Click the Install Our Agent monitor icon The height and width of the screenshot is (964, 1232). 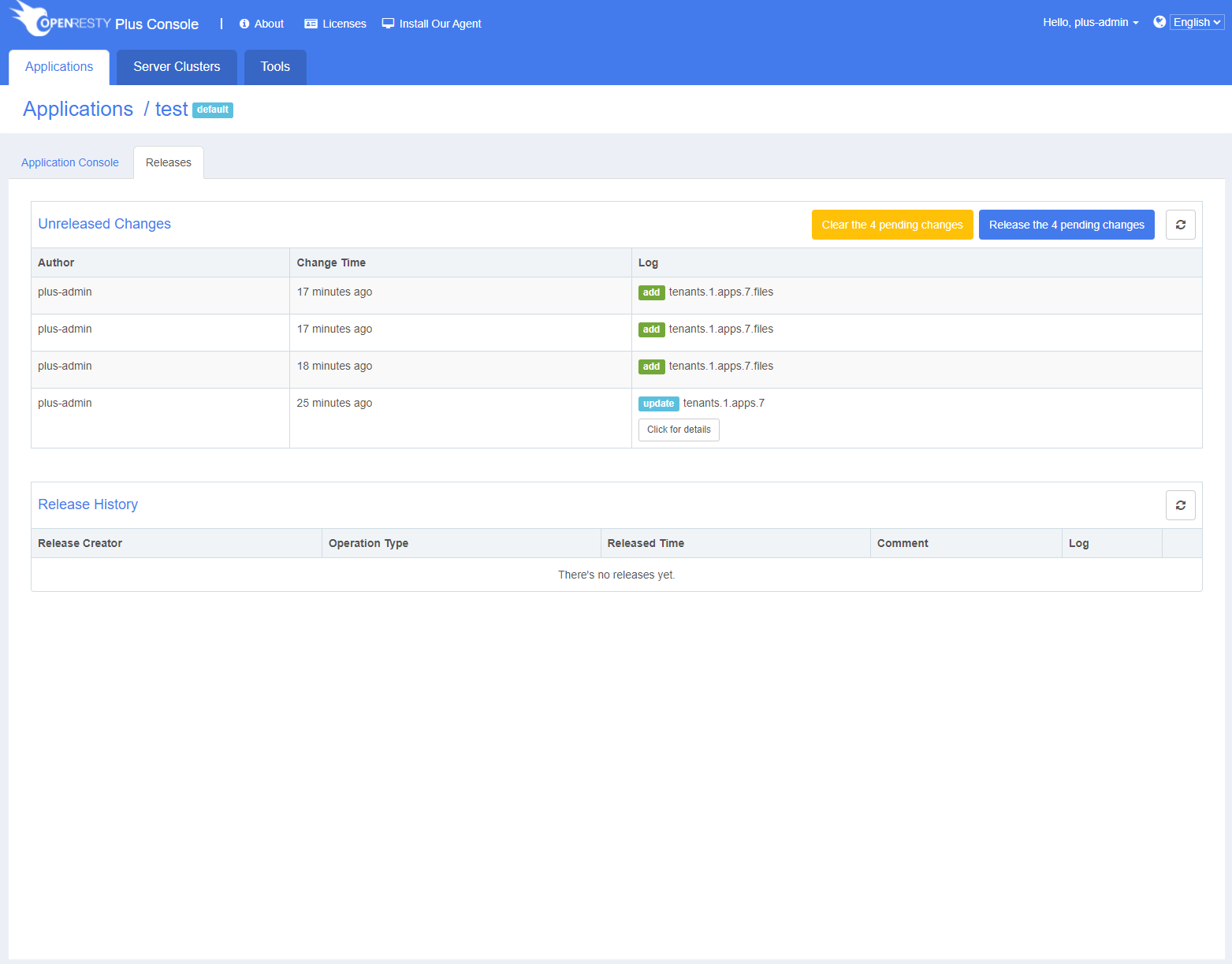tap(388, 24)
